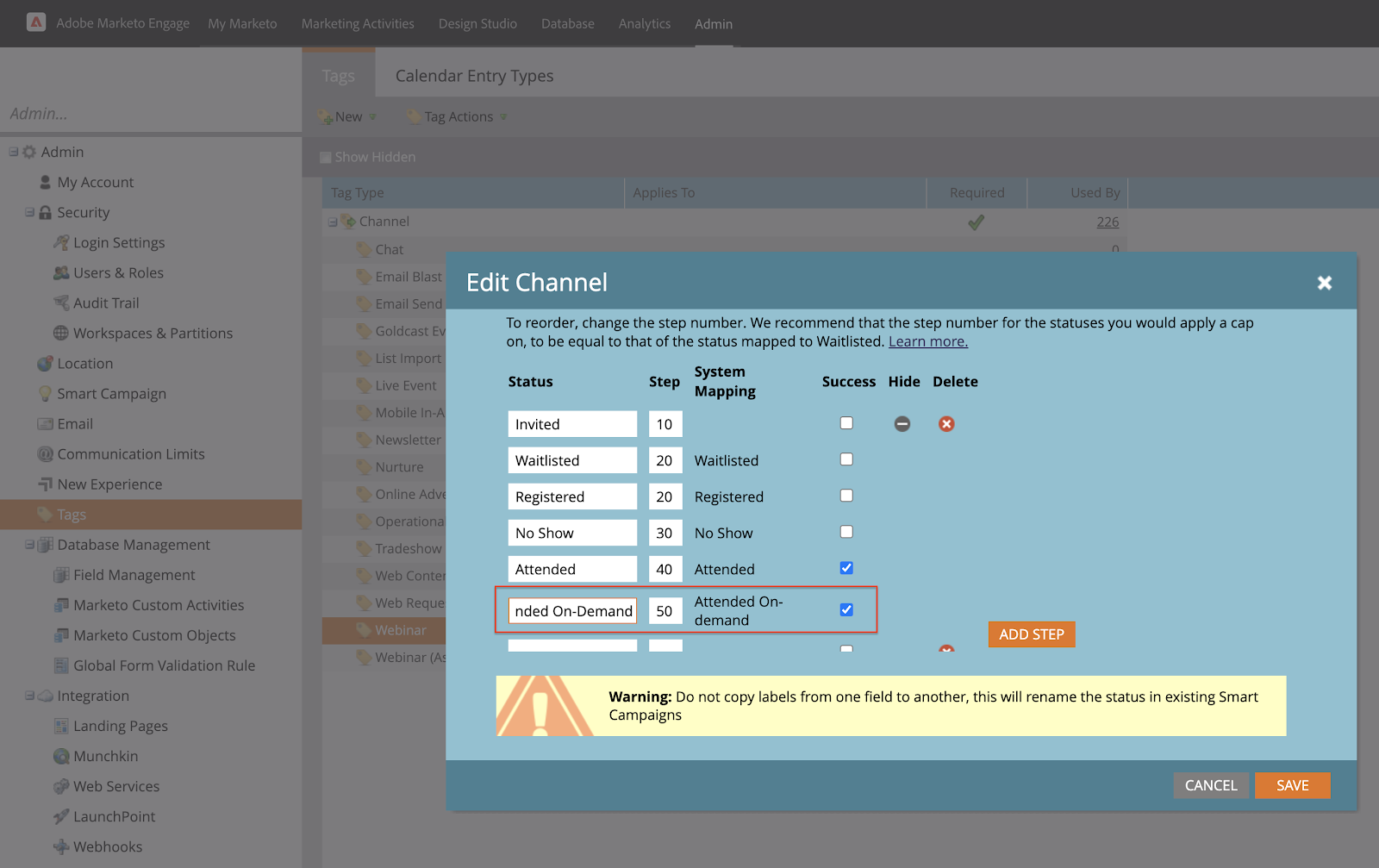Collapse the Security tree node
Image resolution: width=1379 pixels, height=868 pixels.
[x=30, y=212]
